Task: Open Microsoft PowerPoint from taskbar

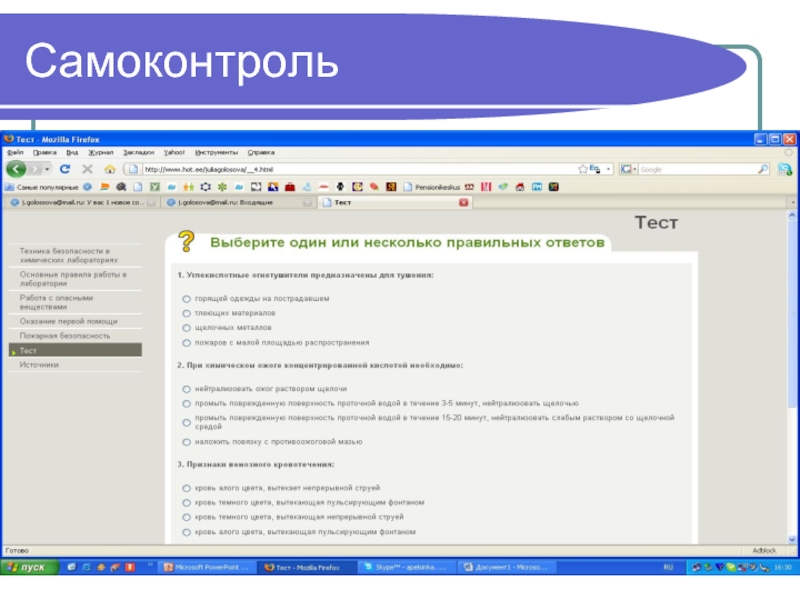Action: click(207, 567)
